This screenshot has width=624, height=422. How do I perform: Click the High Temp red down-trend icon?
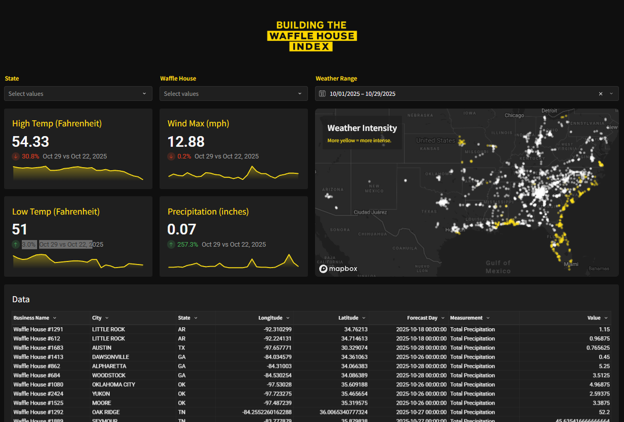[16, 157]
